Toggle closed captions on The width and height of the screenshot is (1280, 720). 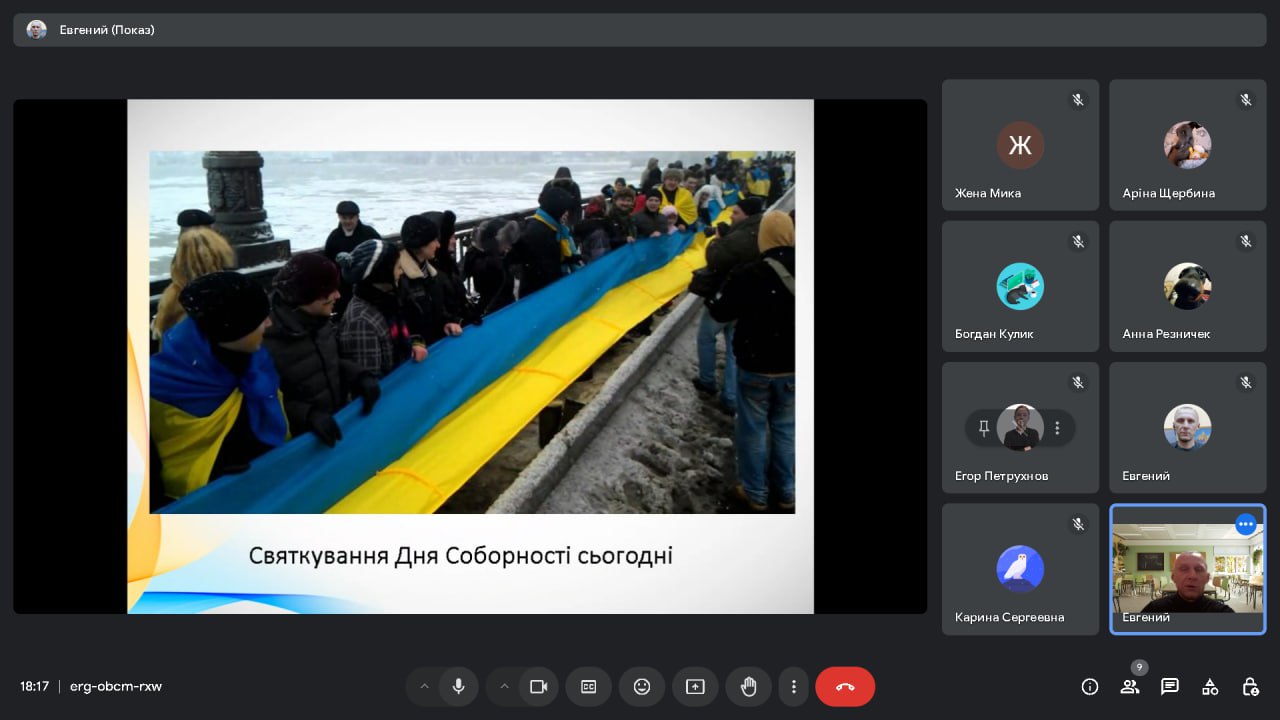(x=589, y=686)
